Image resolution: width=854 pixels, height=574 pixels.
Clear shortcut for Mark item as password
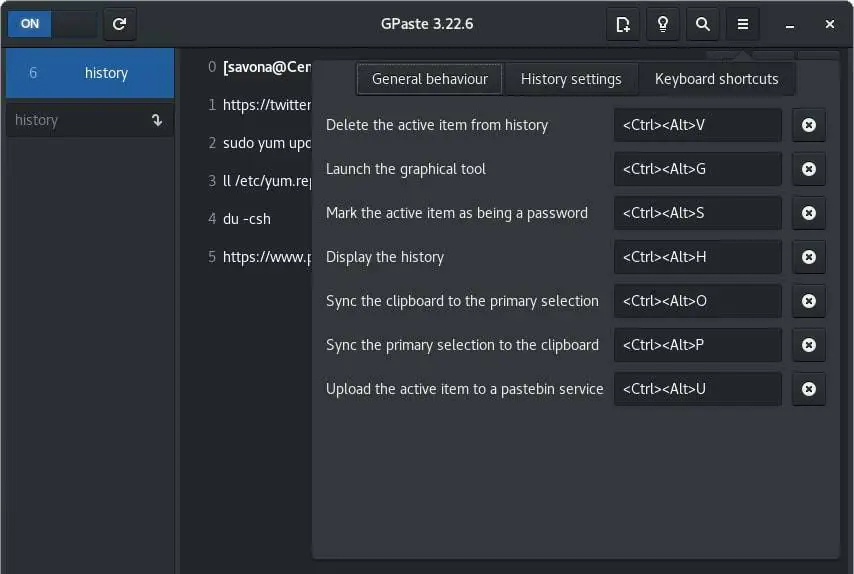pyautogui.click(x=809, y=213)
